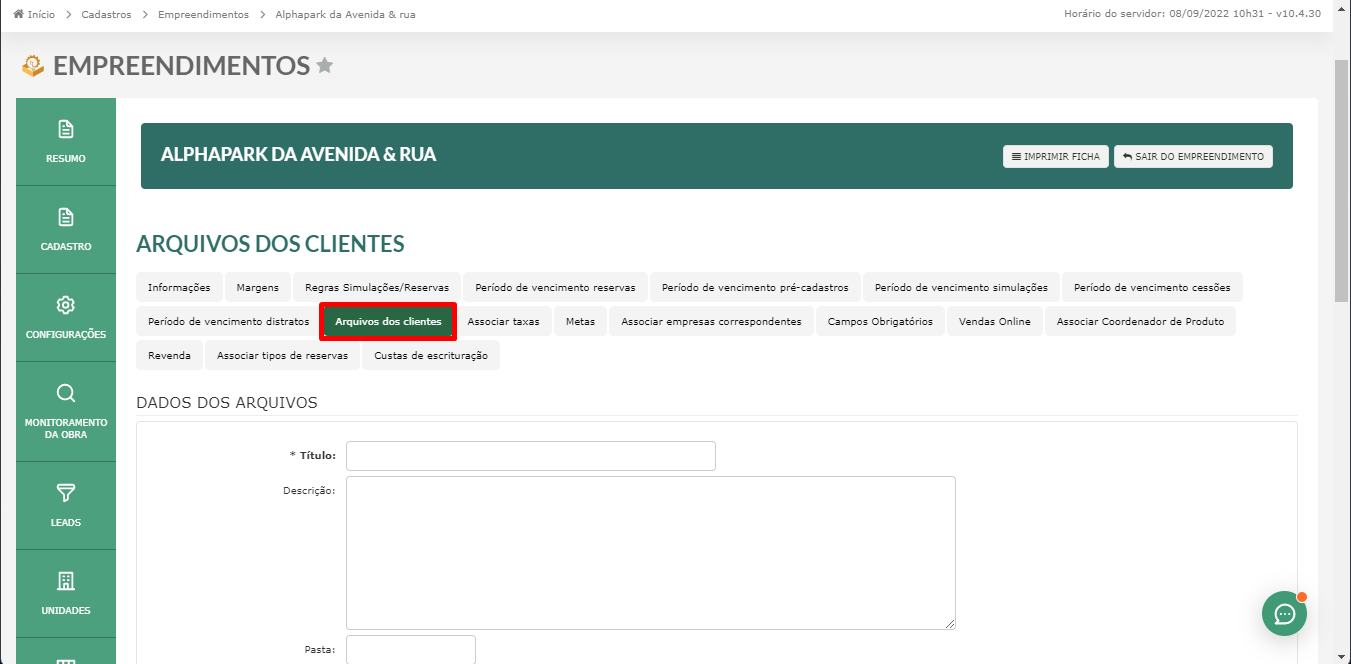Click Alphapark da Avenida & rua breadcrumb

(345, 15)
